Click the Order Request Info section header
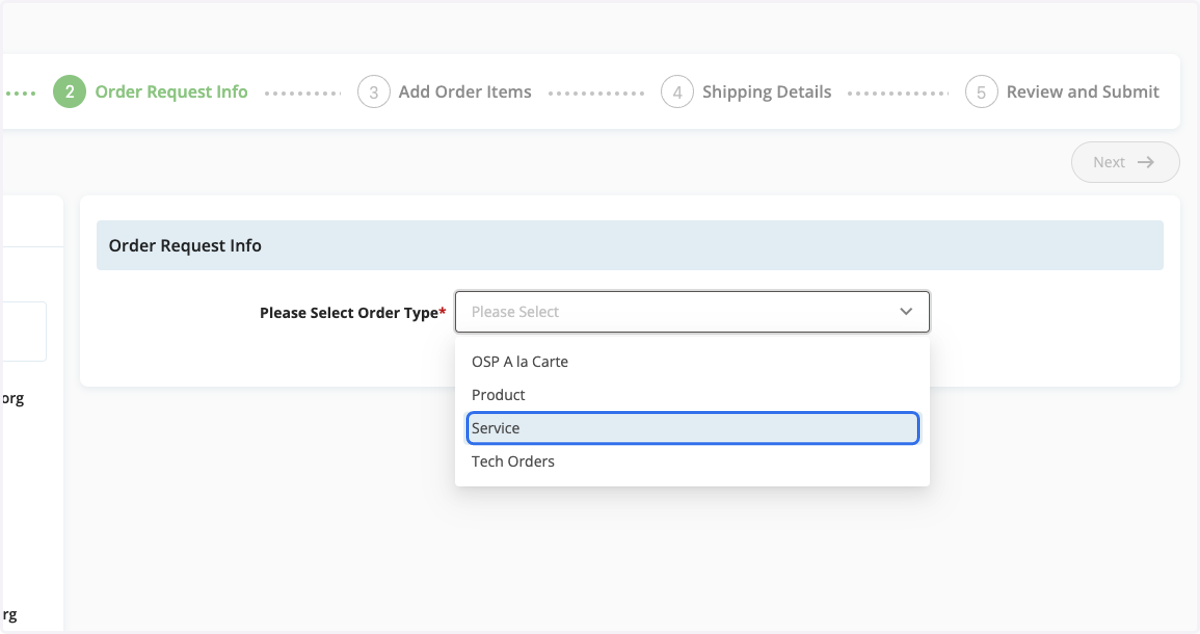Screen dimensions: 1200x634 pyautogui.click(x=630, y=245)
